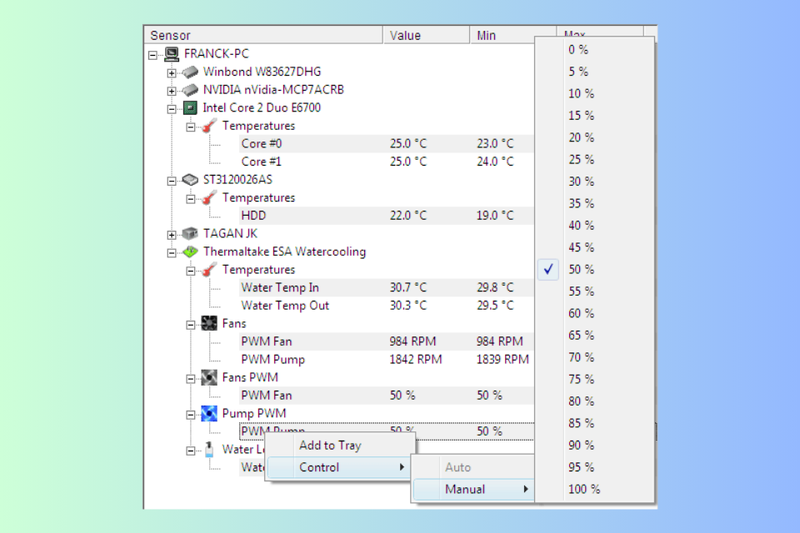Select PWM Pump row showing 1842 RPM
800x533 pixels.
[x=386, y=360]
